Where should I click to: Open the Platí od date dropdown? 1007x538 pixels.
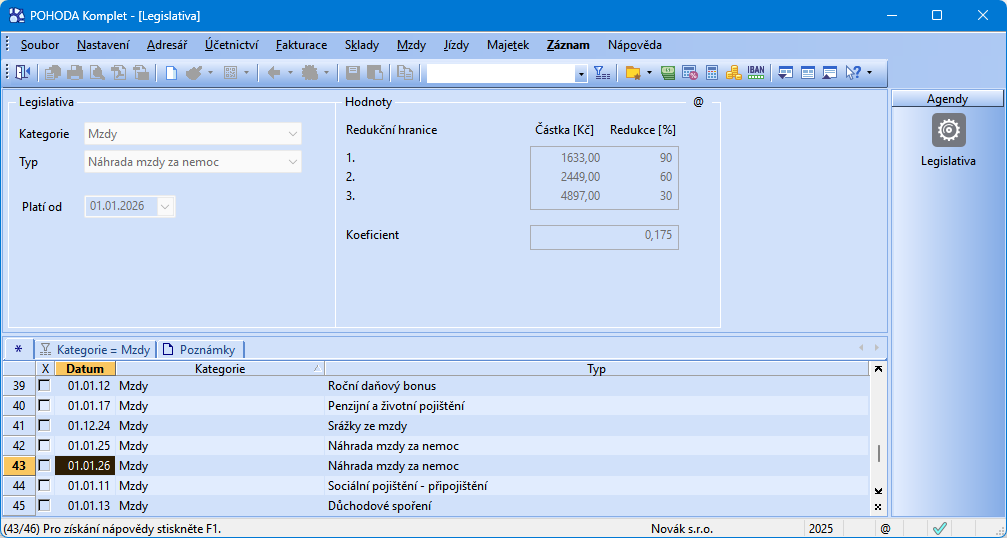[166, 207]
